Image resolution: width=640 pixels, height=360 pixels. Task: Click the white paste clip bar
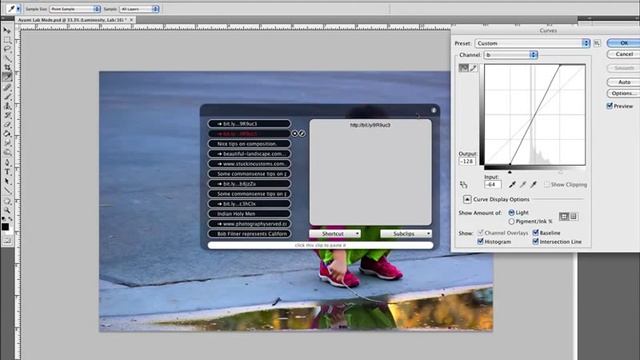pyautogui.click(x=320, y=245)
